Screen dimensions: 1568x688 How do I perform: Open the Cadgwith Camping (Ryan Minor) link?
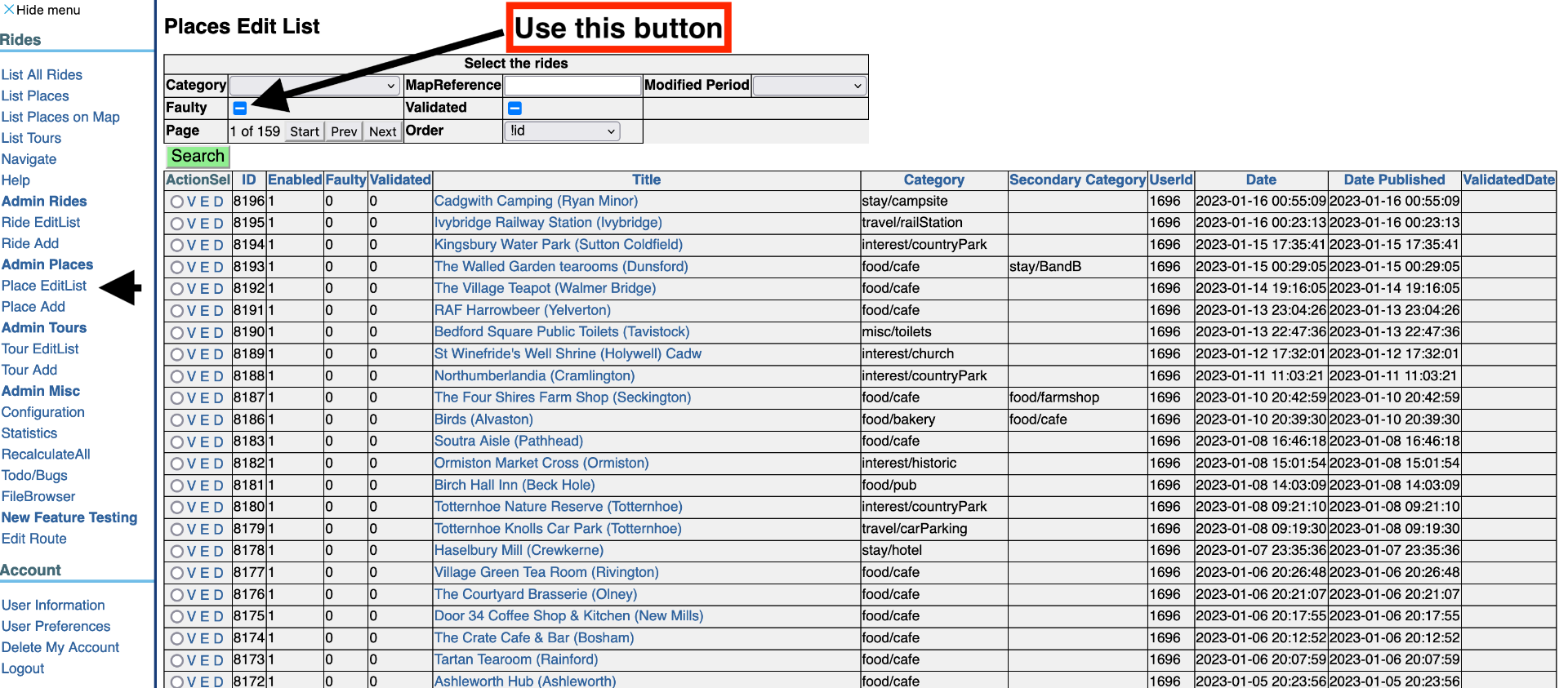coord(536,201)
